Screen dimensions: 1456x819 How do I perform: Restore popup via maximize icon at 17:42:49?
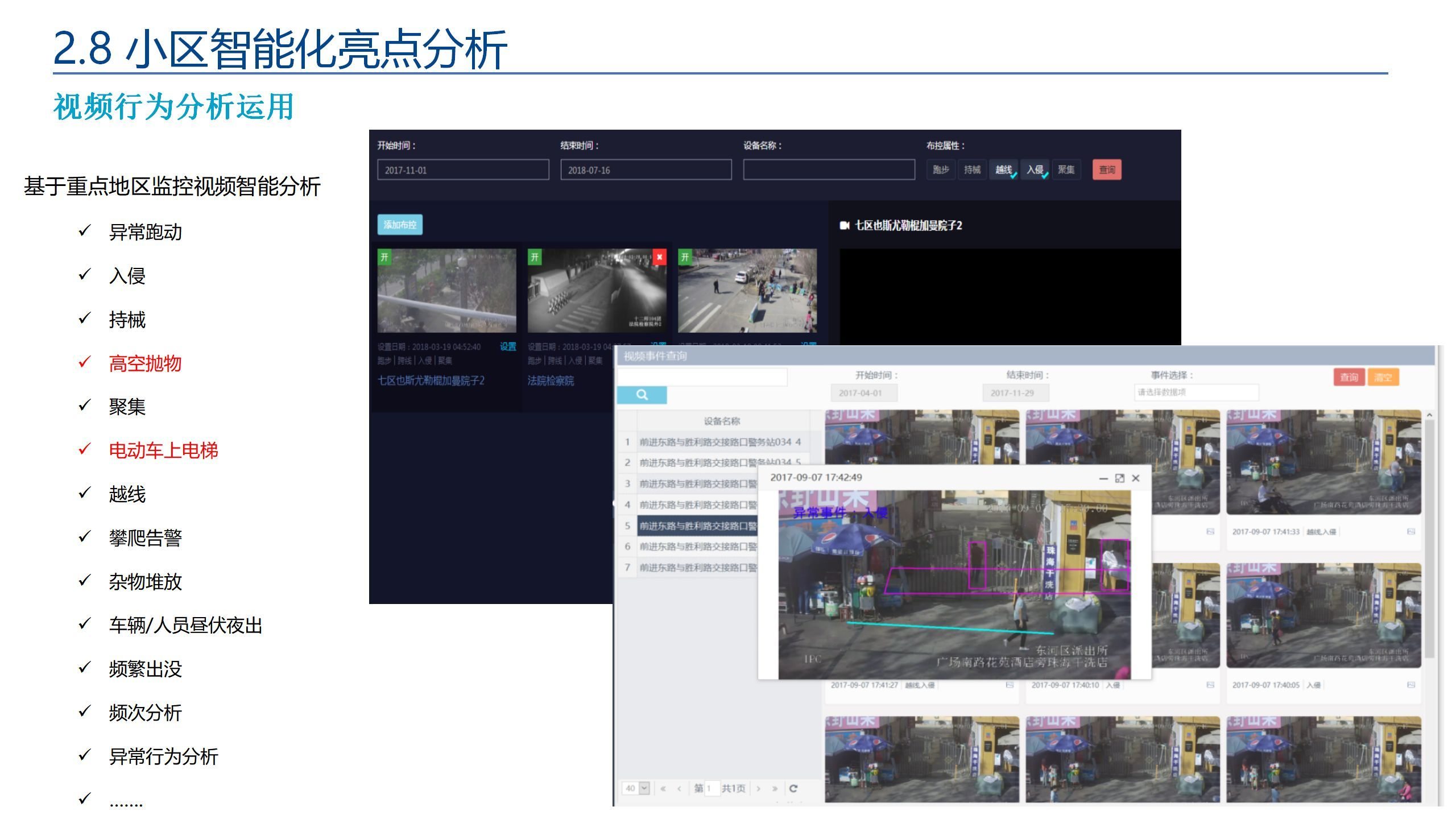(1119, 478)
